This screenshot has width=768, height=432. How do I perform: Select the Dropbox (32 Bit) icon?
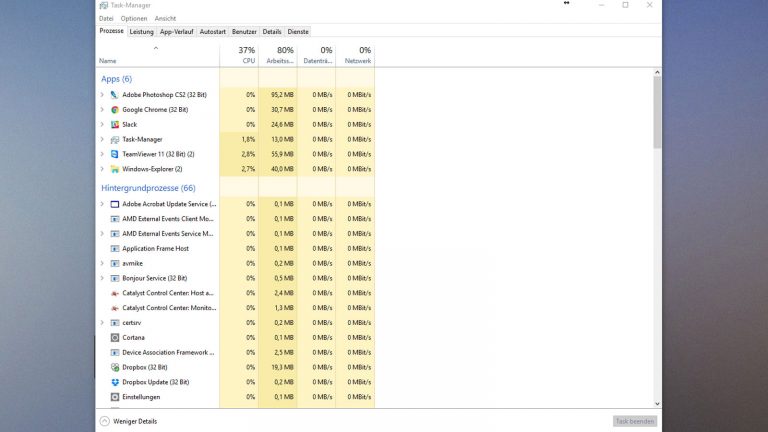[x=115, y=367]
